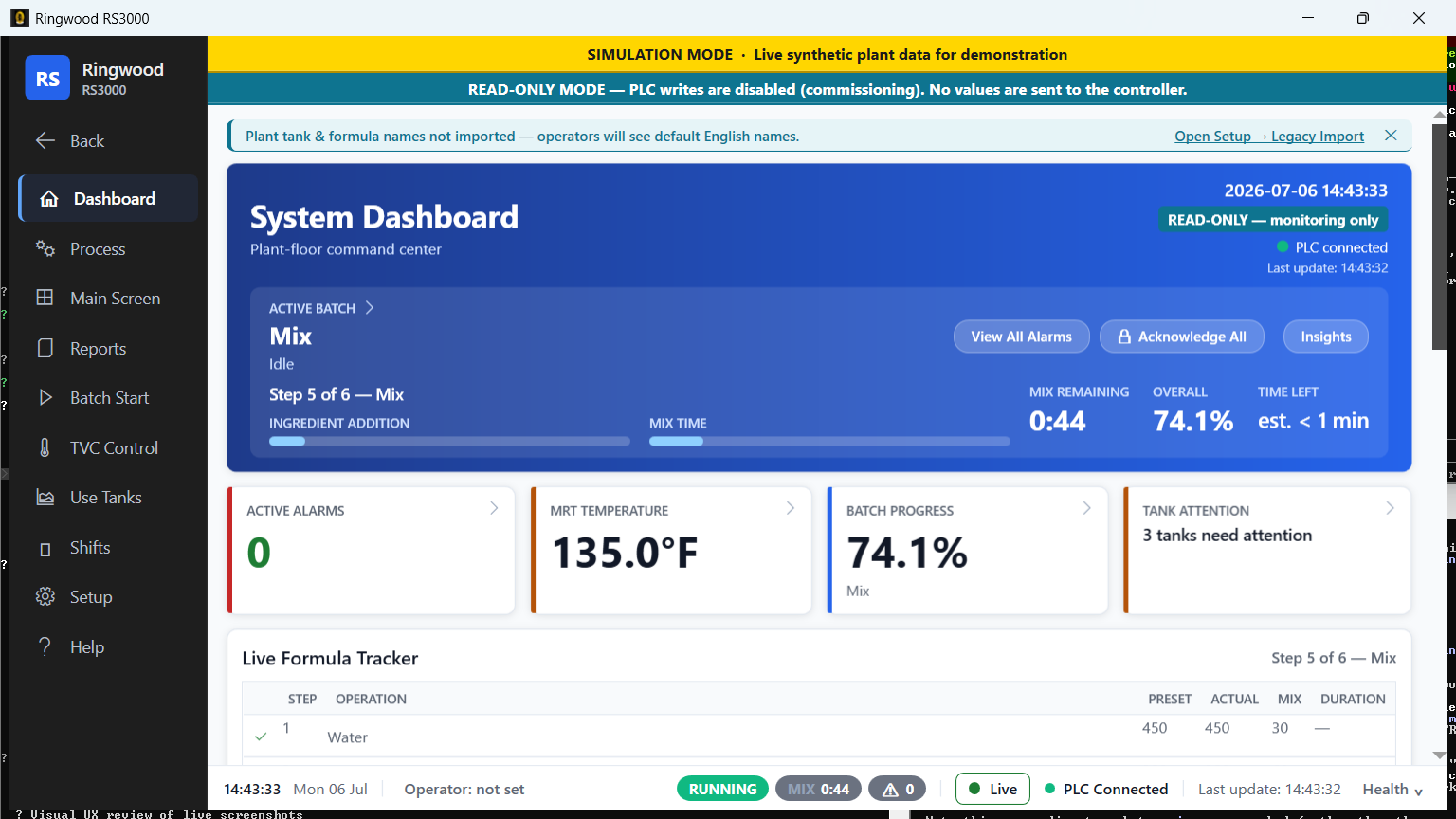The image size is (1456, 819).
Task: Click the lock icon on Acknowledge All
Action: click(1124, 337)
